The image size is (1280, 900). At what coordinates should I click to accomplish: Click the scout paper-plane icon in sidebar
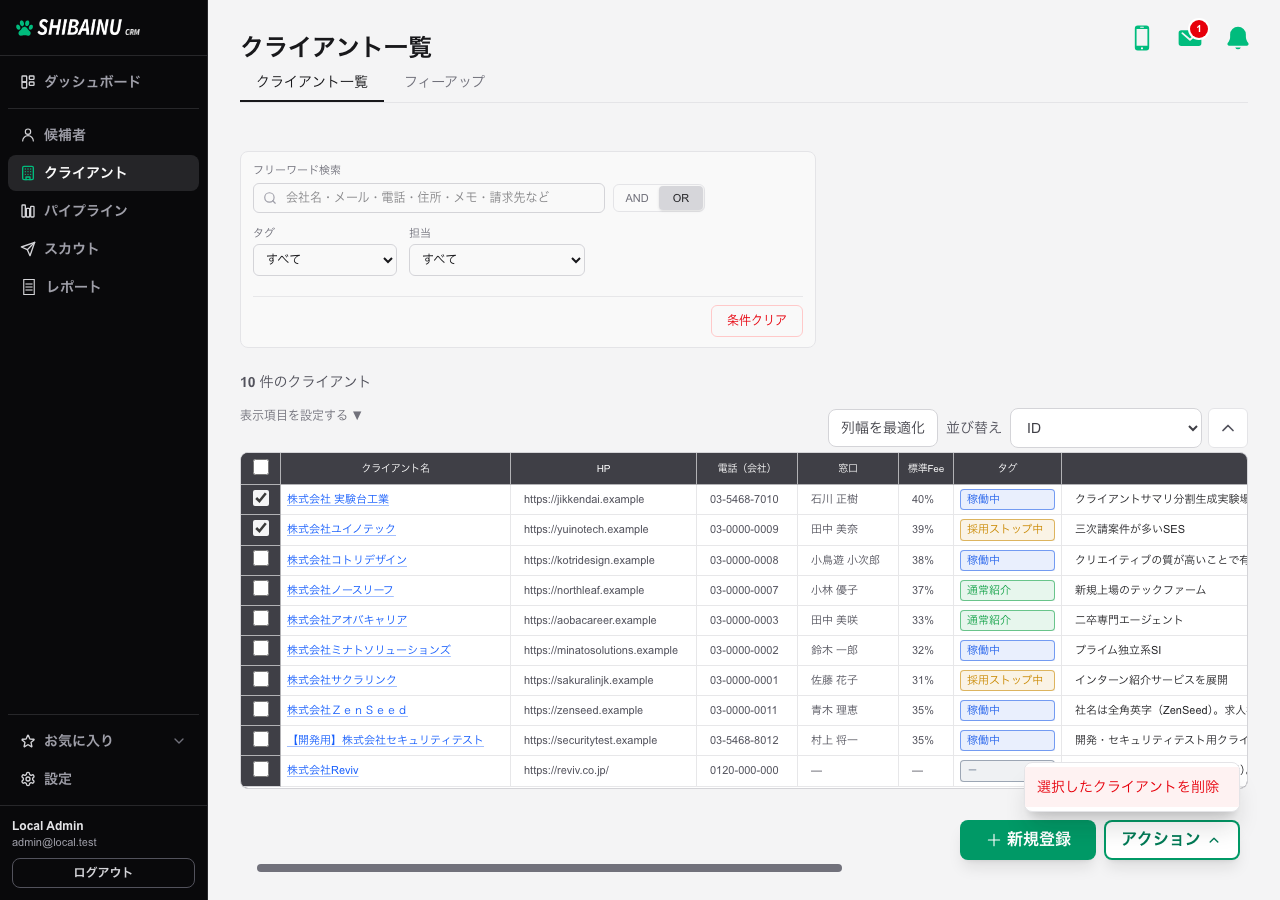point(28,249)
